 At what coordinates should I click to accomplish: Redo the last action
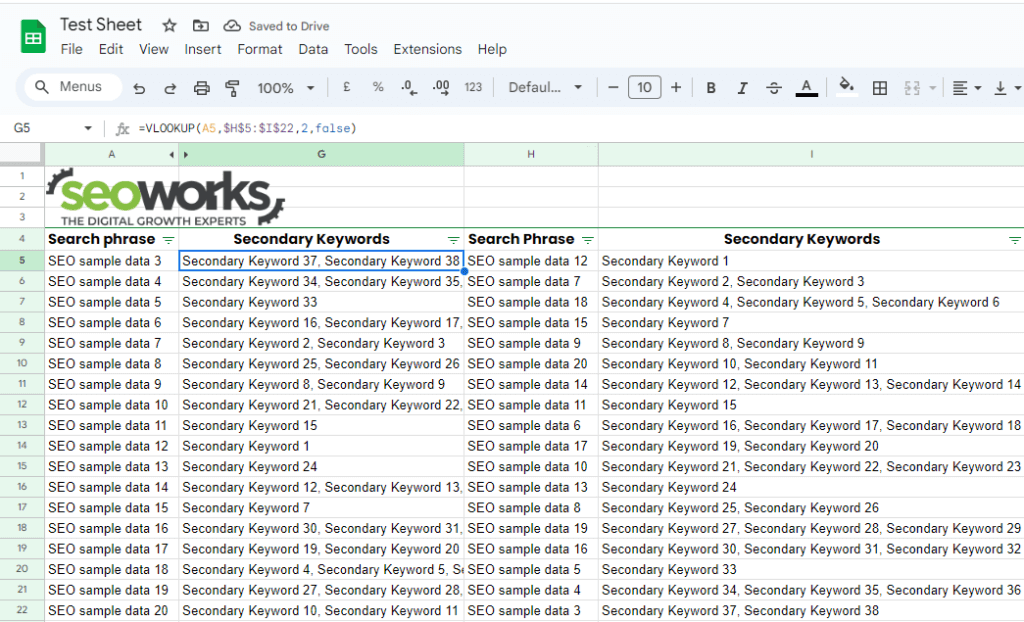point(170,88)
